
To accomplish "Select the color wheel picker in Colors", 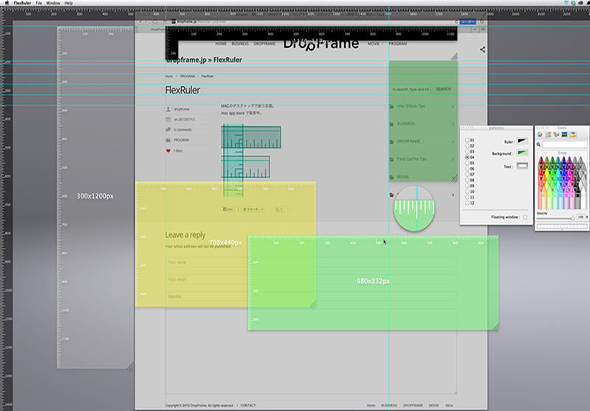I will pos(540,134).
